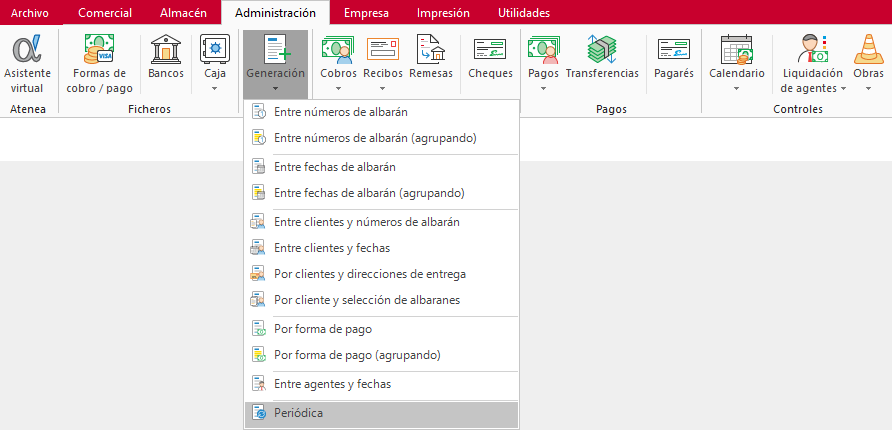Choose Por forma de pago (agrupando)

(x=382, y=355)
